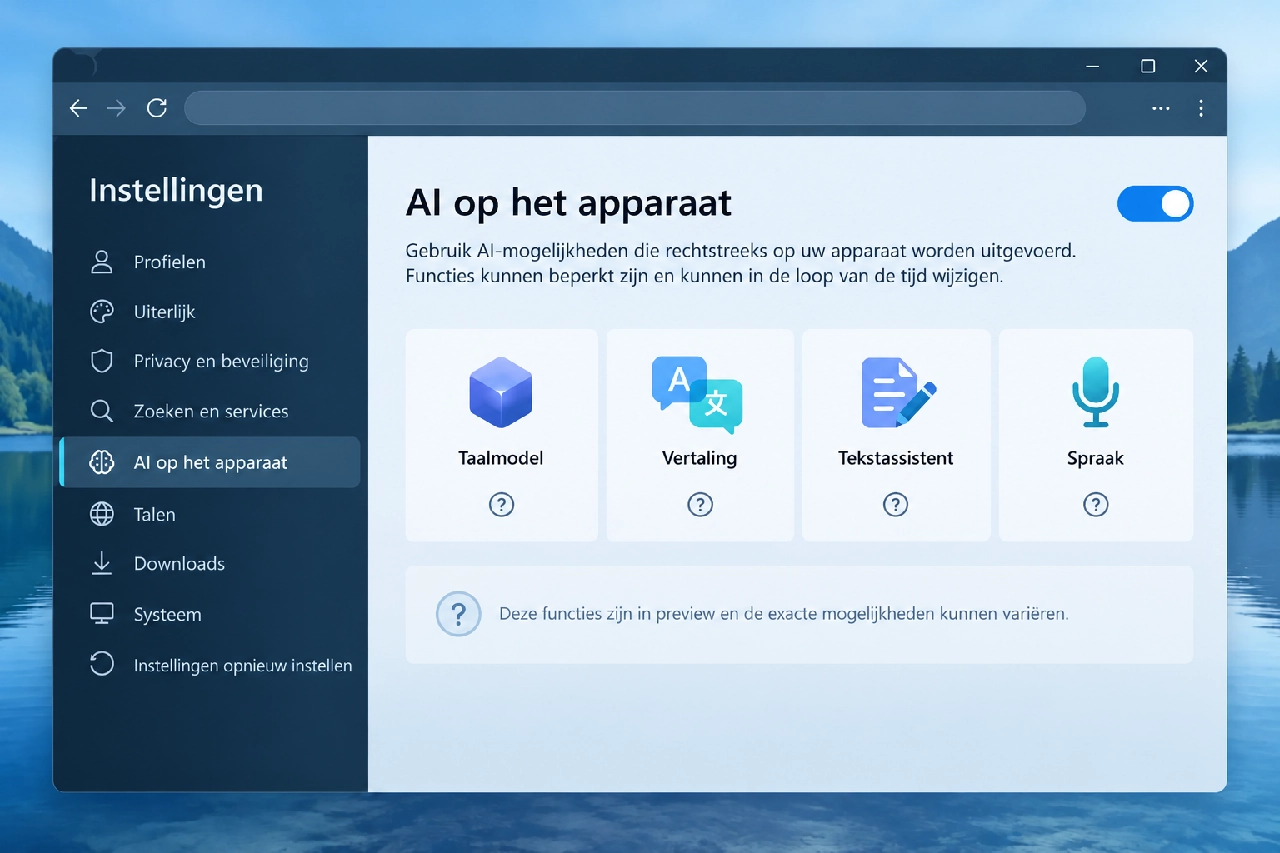Click the preview notice text 'Deze functies zijn in preview'
The height and width of the screenshot is (853, 1280).
coord(607,614)
